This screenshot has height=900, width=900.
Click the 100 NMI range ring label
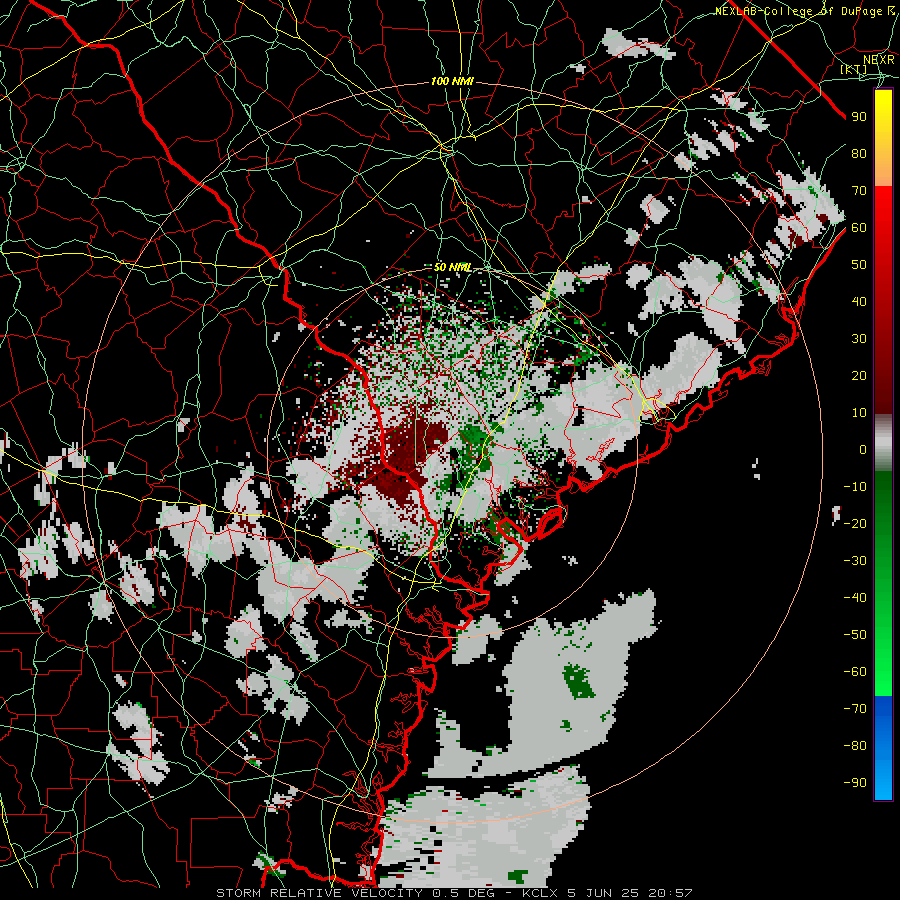[x=452, y=82]
